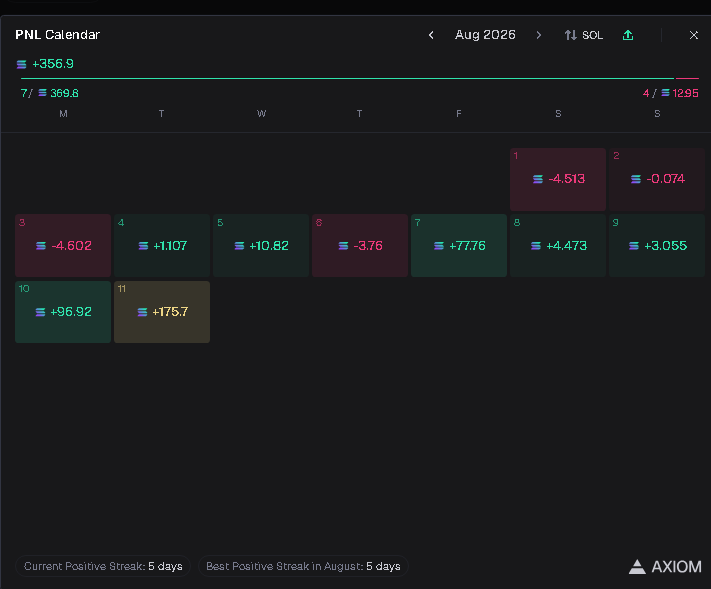This screenshot has height=589, width=711.
Task: Click Best Positive Streak in August badge
Action: click(303, 566)
